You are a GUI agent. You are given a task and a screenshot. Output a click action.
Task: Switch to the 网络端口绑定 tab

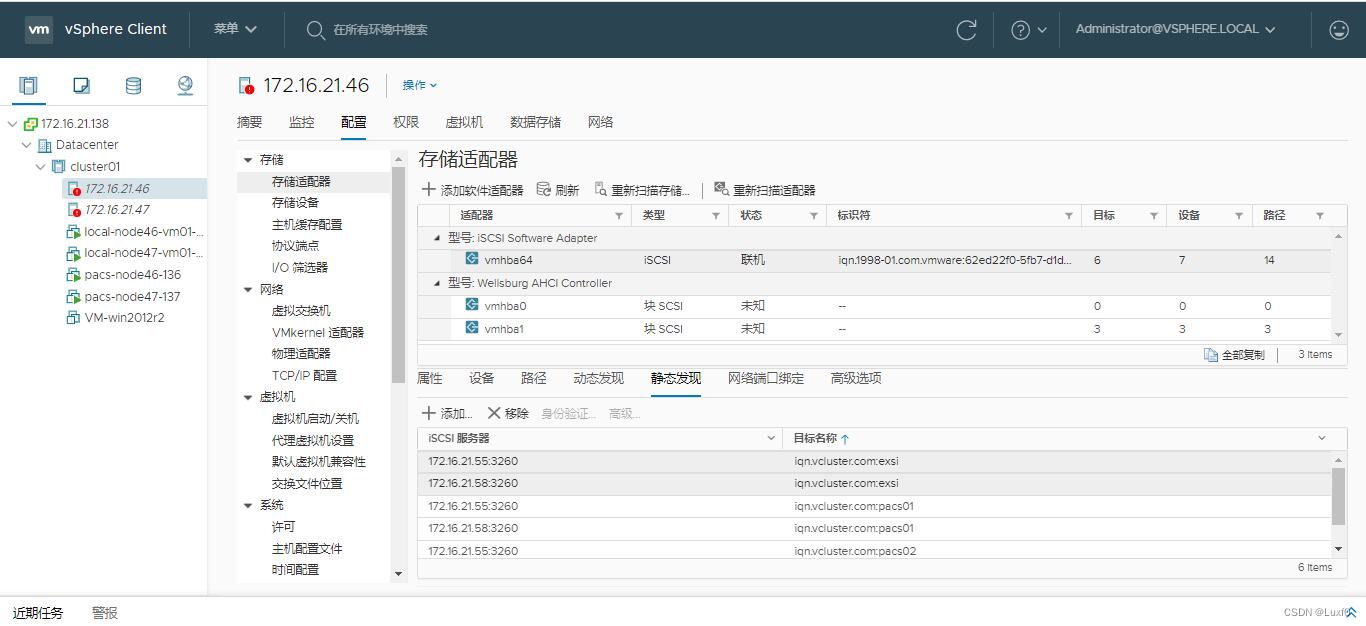766,378
